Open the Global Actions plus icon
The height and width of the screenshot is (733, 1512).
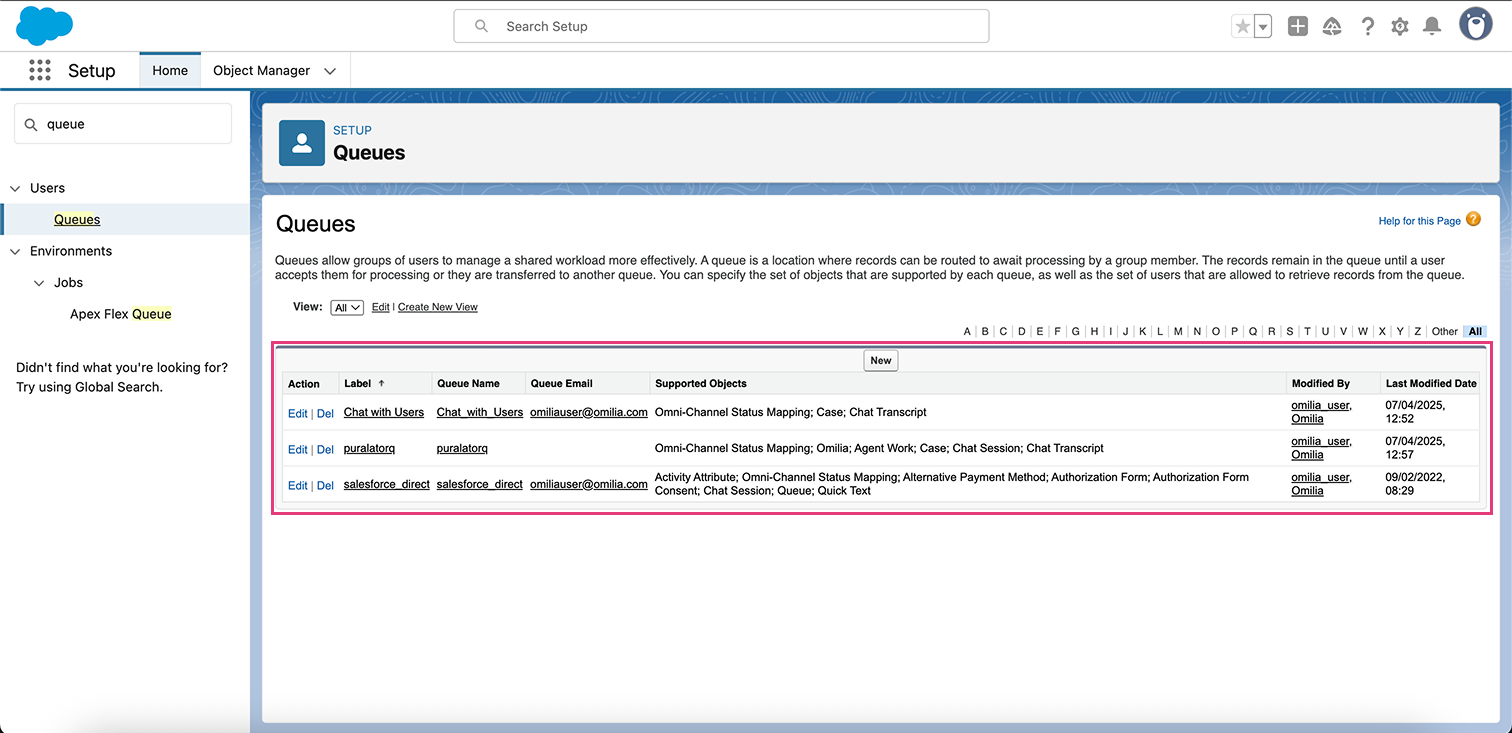click(x=1297, y=27)
